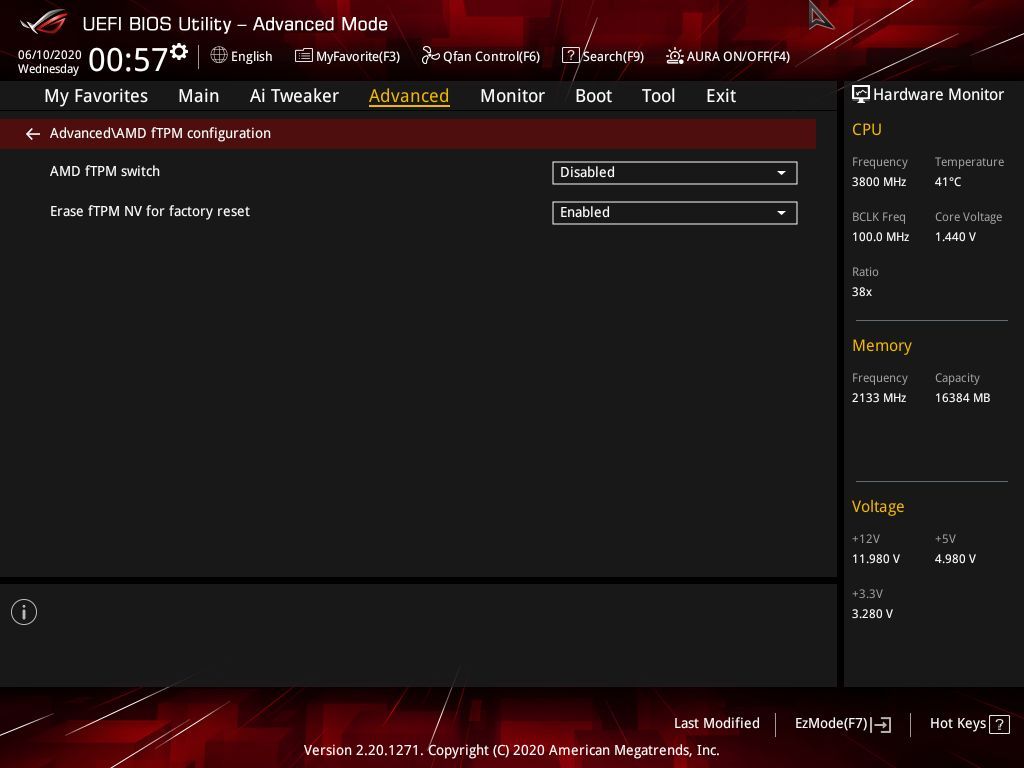Click the EzMode exit arrow icon
Viewport: 1024px width, 768px height.
[881, 724]
